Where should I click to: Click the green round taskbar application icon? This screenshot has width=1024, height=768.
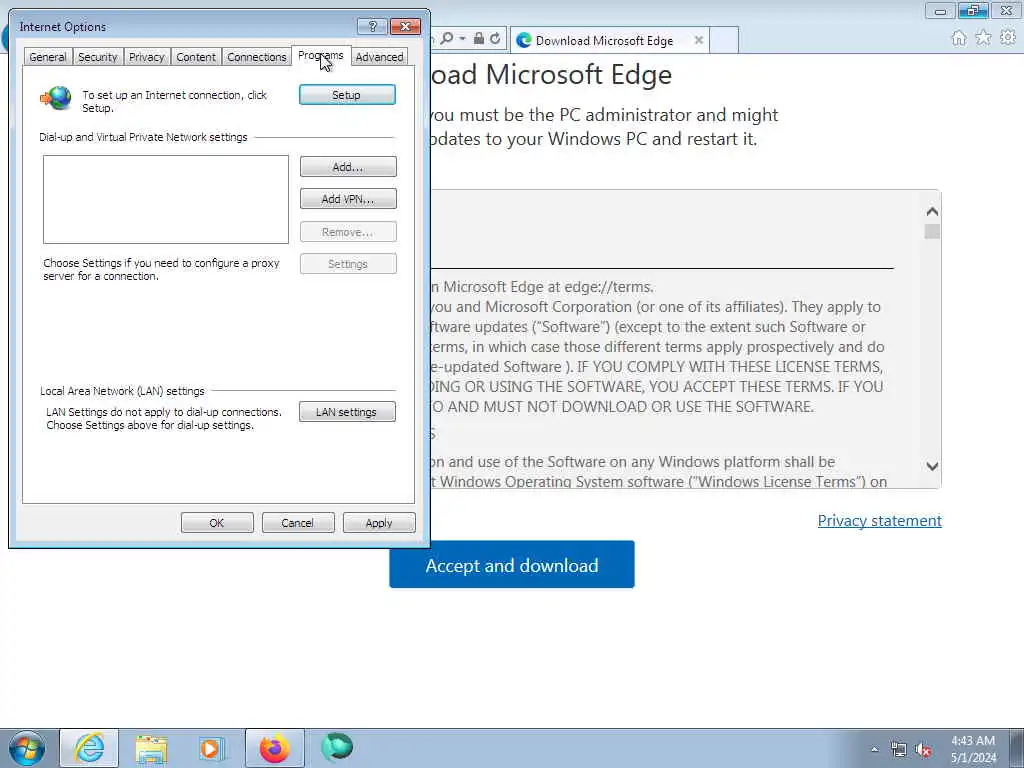337,747
